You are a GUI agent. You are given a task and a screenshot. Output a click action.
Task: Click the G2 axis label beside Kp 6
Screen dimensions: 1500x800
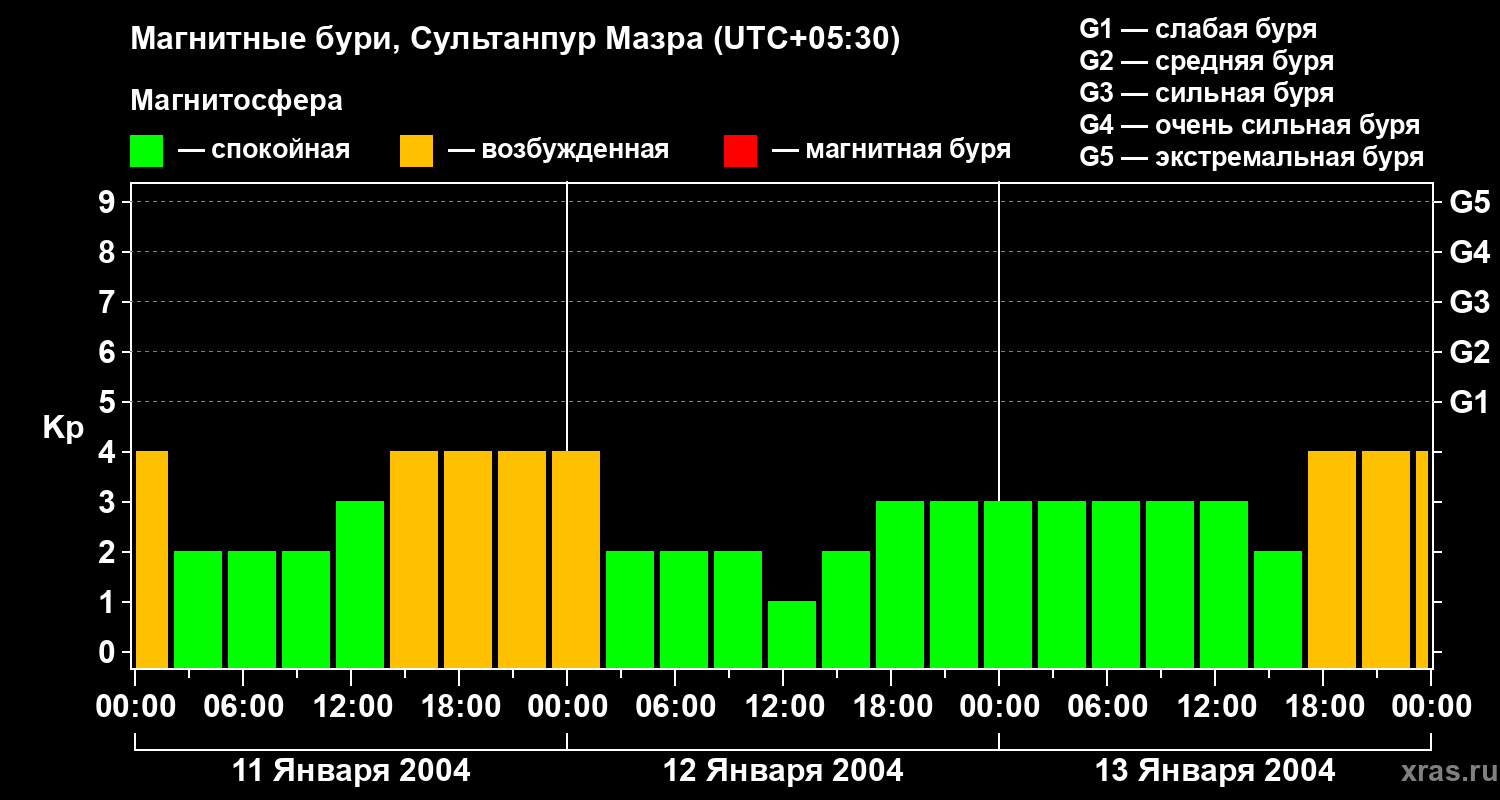pos(1470,352)
